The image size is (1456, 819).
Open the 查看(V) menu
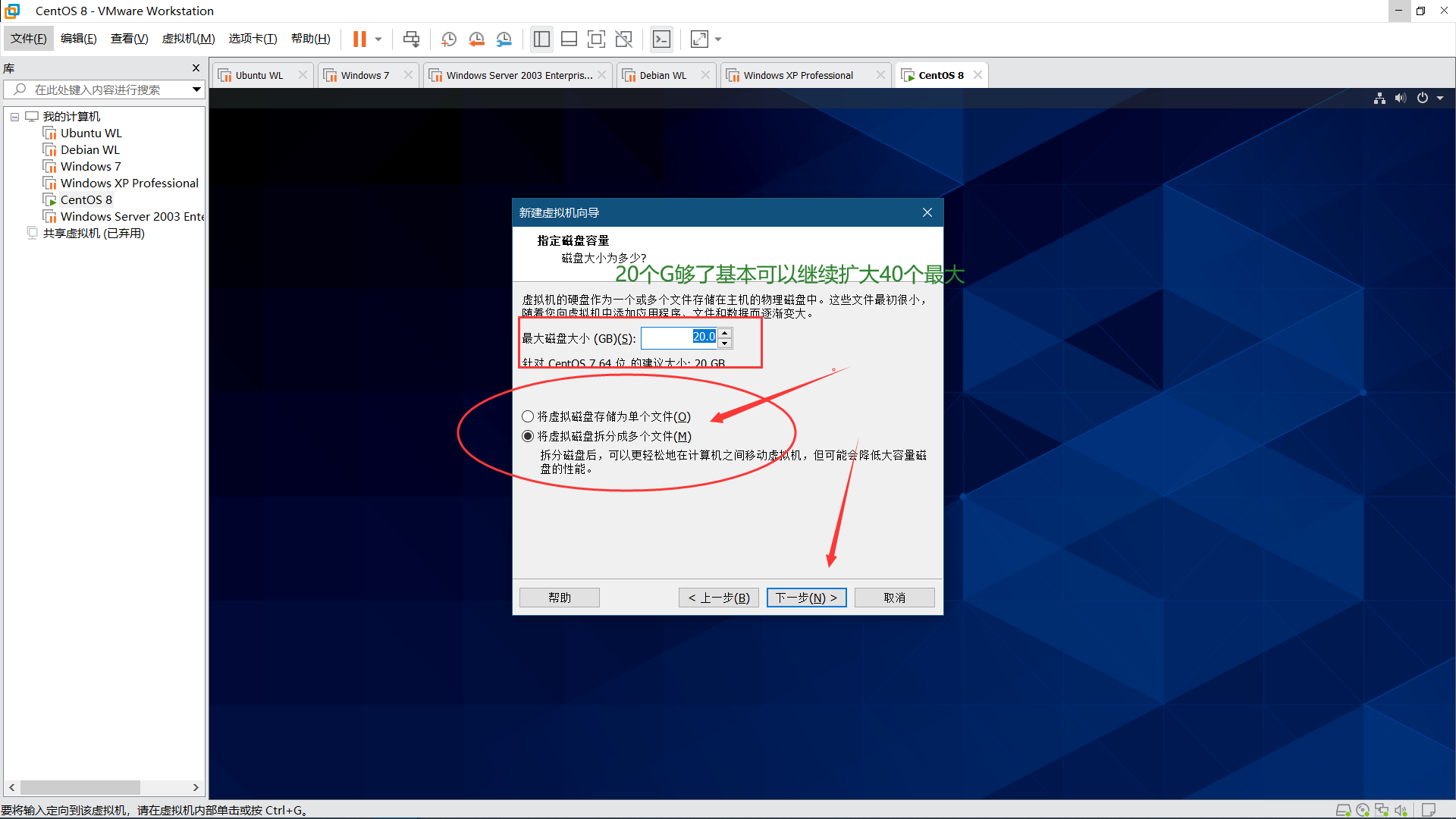click(129, 39)
